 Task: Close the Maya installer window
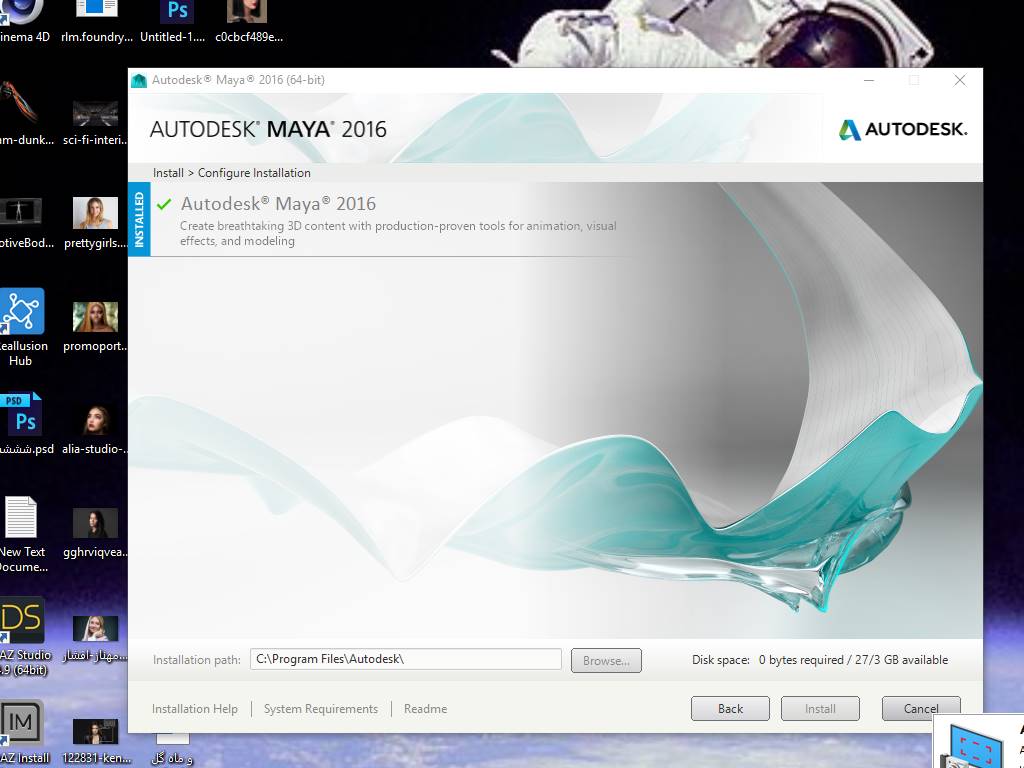tap(959, 80)
